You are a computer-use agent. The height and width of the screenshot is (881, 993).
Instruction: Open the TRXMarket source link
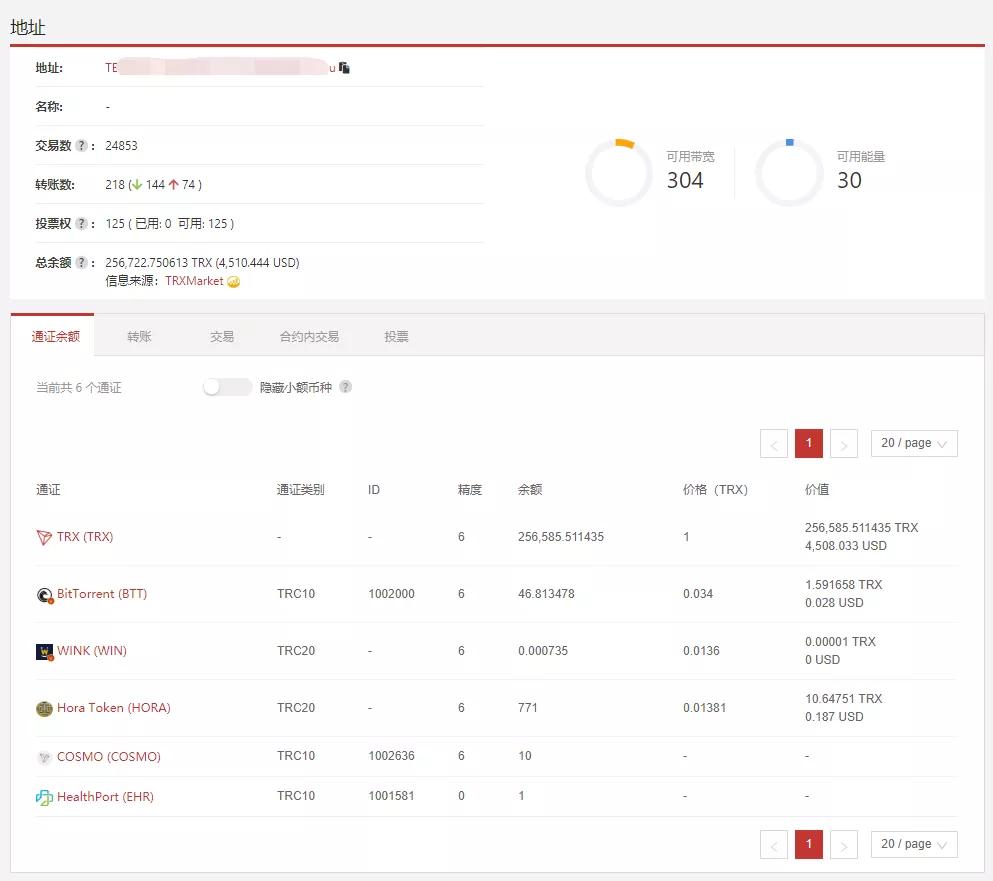tap(194, 281)
